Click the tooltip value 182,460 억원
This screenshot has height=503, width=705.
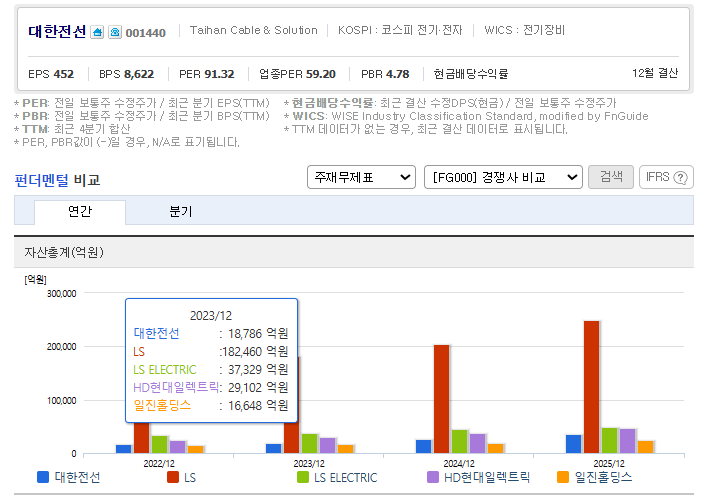click(255, 352)
